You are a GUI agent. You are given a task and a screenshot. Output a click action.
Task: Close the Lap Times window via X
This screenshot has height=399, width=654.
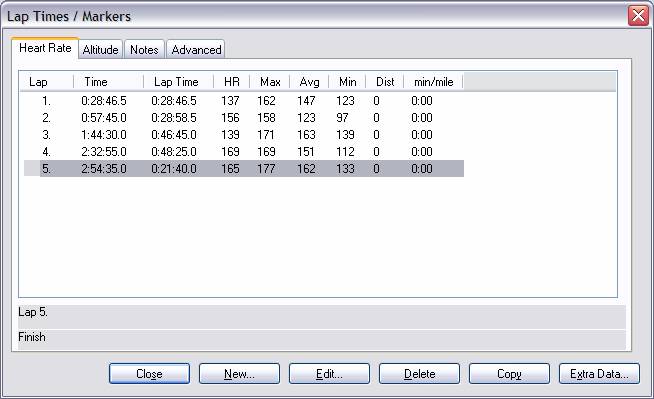639,16
